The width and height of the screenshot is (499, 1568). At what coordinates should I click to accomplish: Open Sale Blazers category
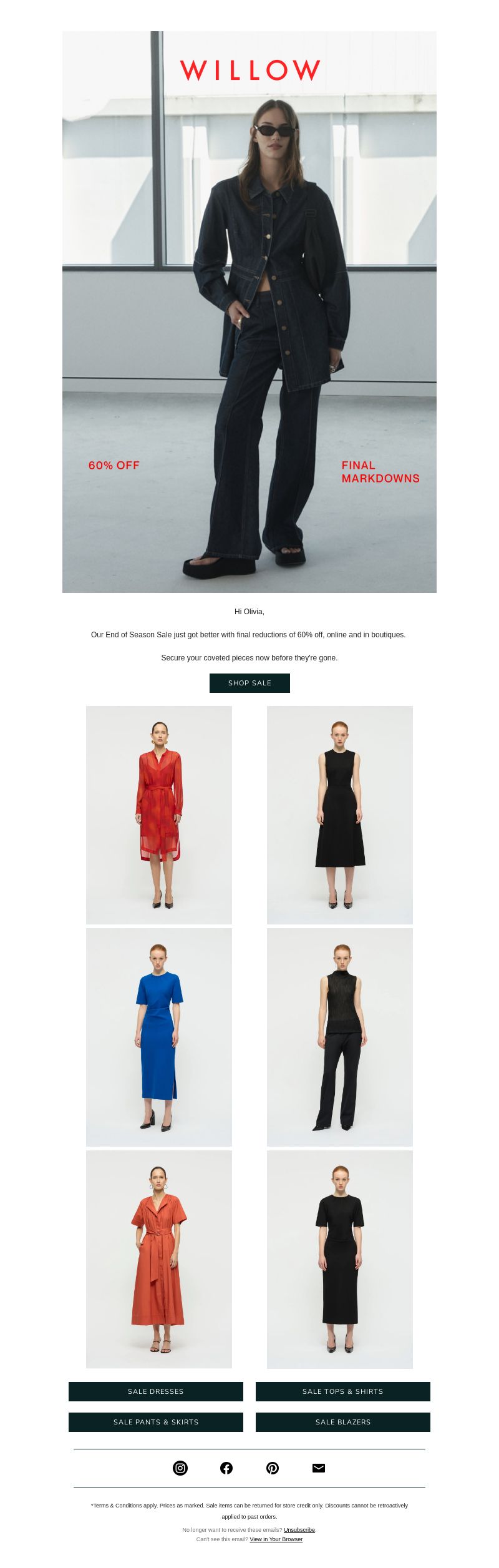point(343,1422)
